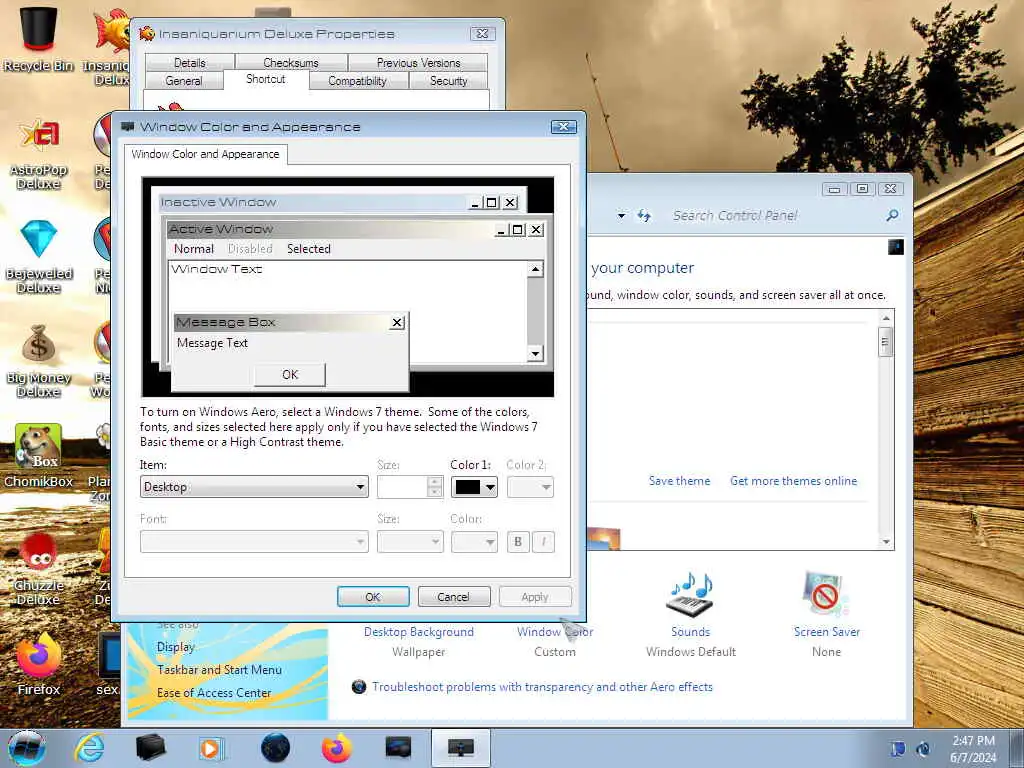The image size is (1024, 768).
Task: Open the Firefox desktop shortcut
Action: coord(39,664)
